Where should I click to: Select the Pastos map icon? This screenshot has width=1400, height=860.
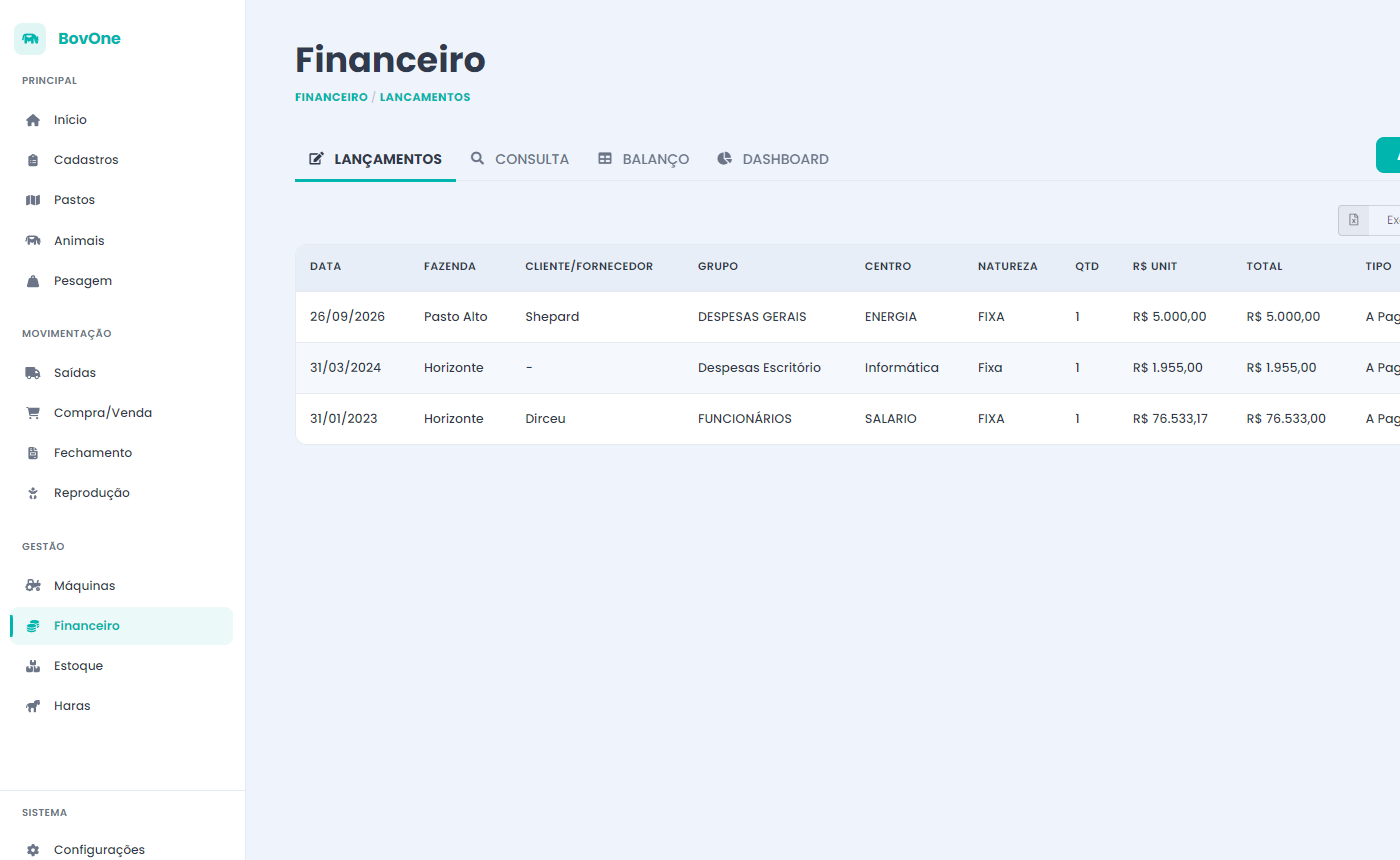coord(33,200)
